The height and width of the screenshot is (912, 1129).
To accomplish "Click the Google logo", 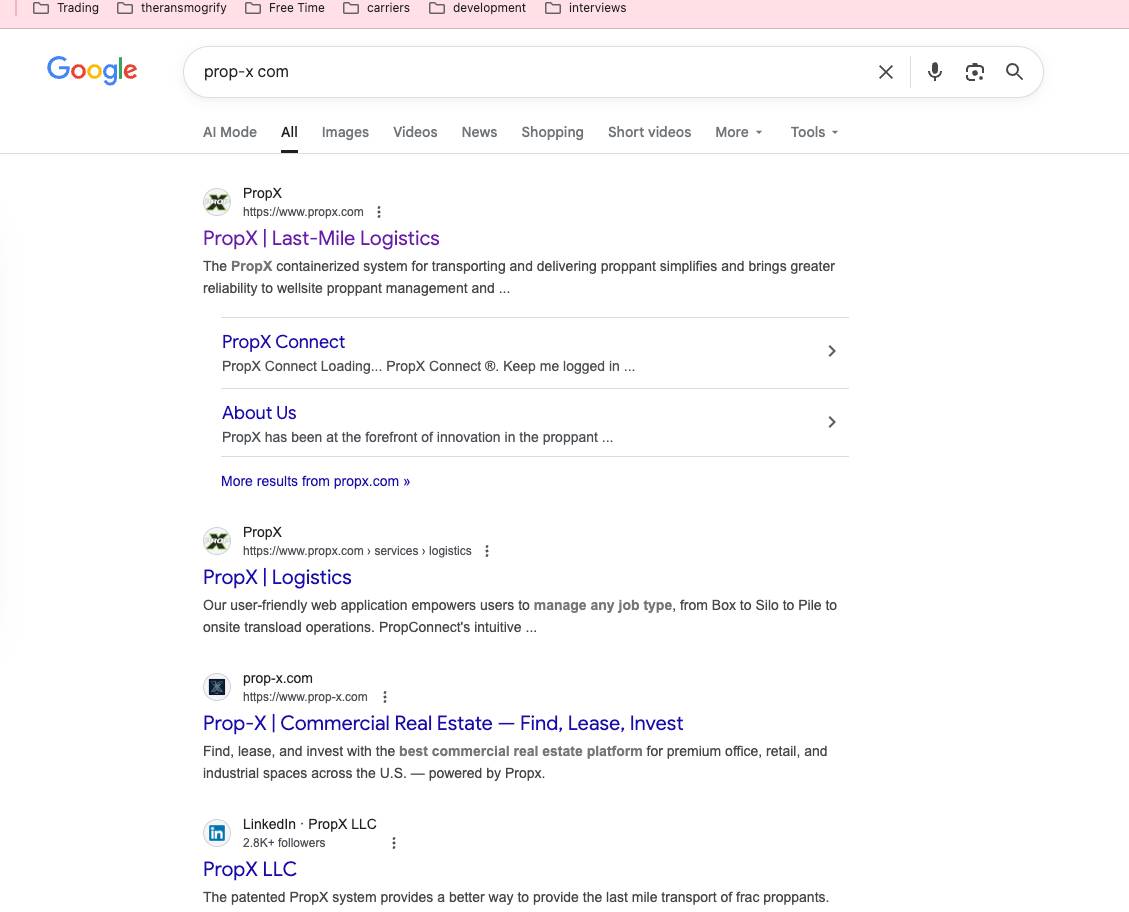I will pyautogui.click(x=92, y=70).
